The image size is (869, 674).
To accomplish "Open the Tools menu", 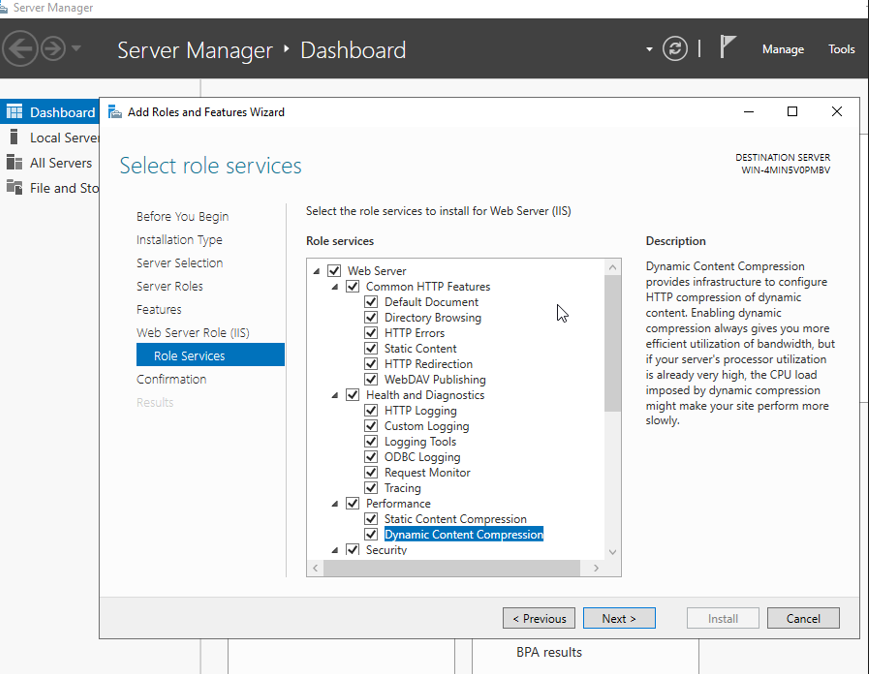I will click(841, 49).
